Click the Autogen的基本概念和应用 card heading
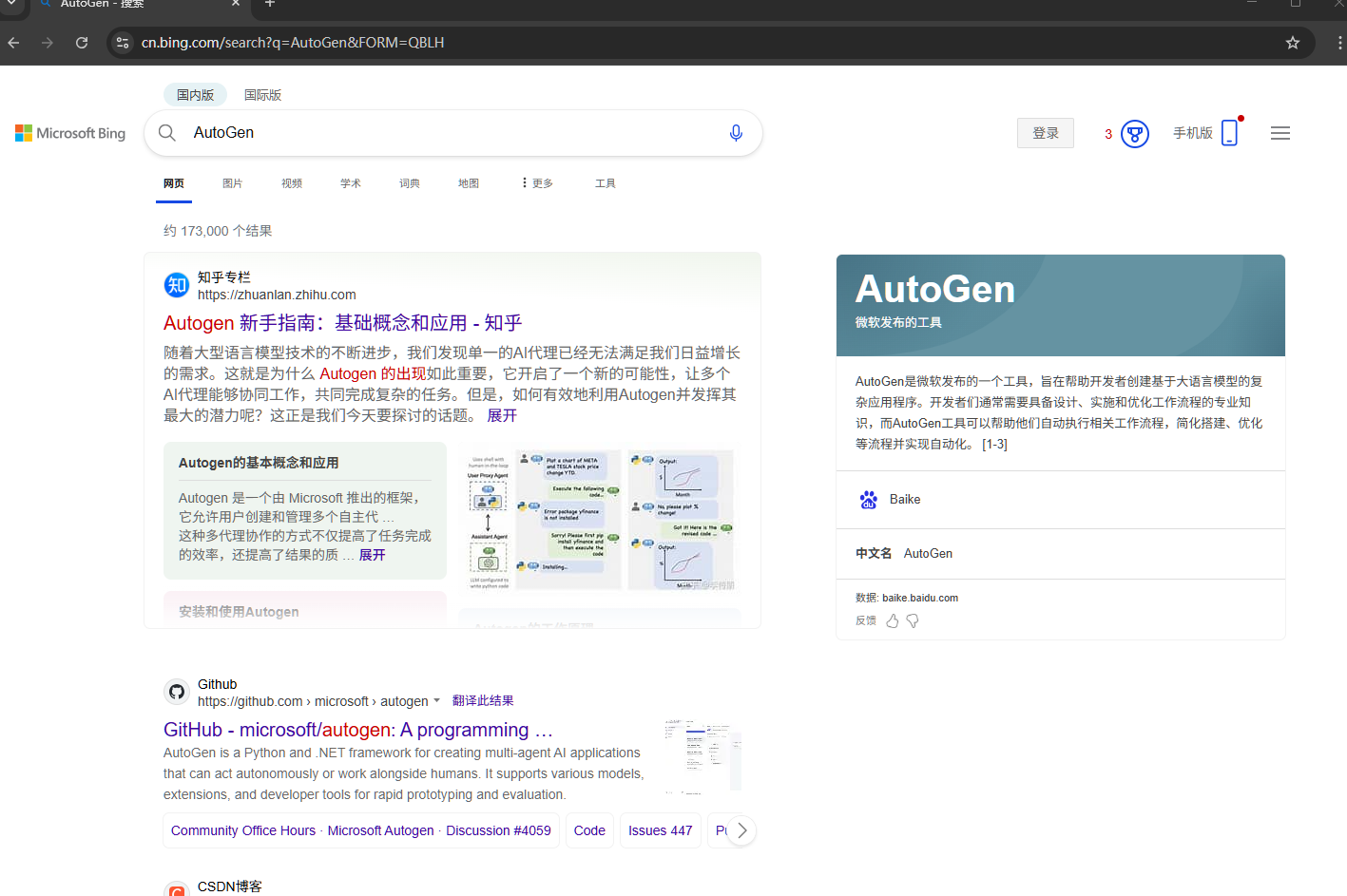Image resolution: width=1347 pixels, height=896 pixels. pos(259,463)
